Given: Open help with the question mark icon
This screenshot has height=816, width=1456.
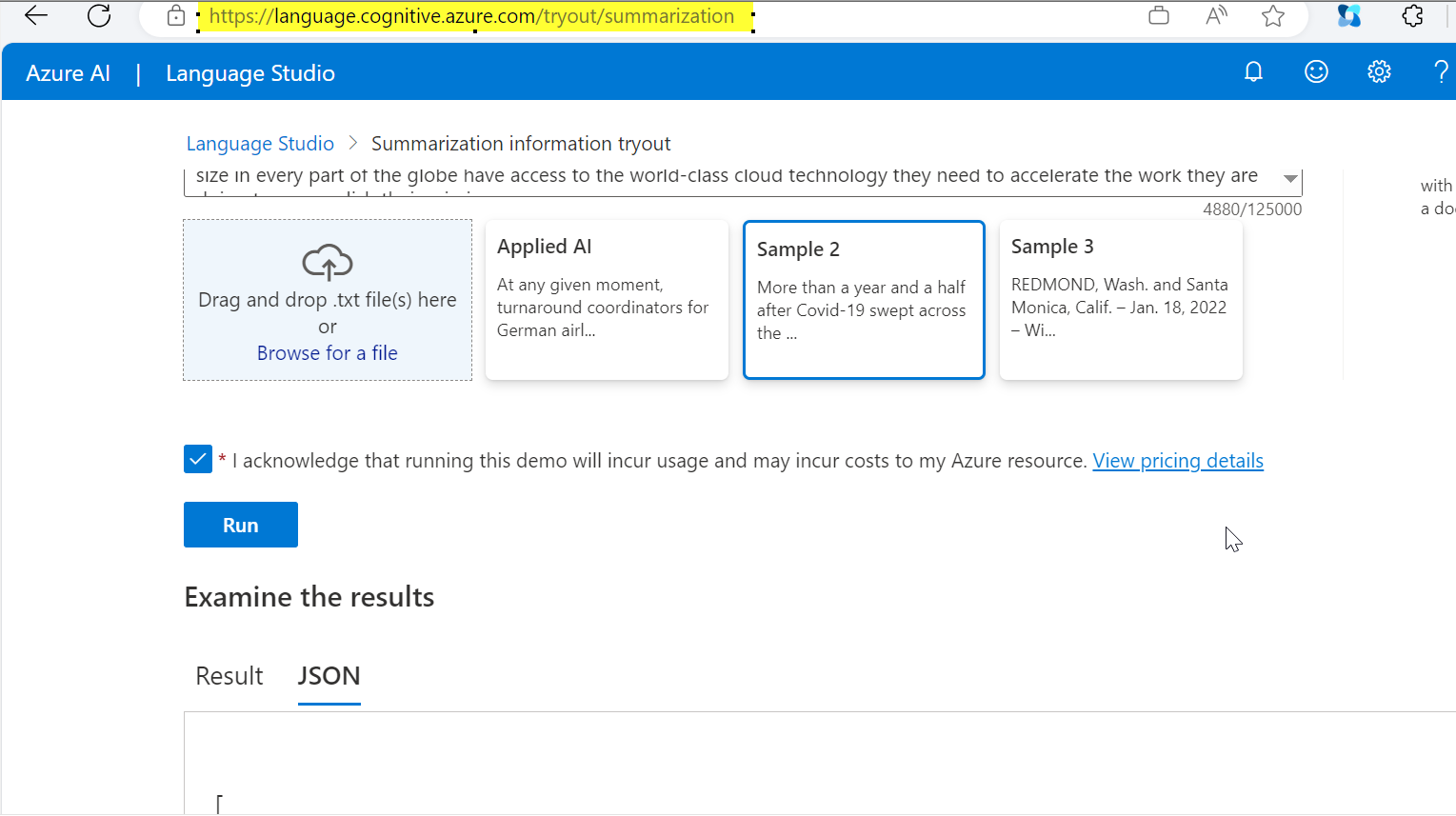Looking at the screenshot, I should pos(1441,71).
